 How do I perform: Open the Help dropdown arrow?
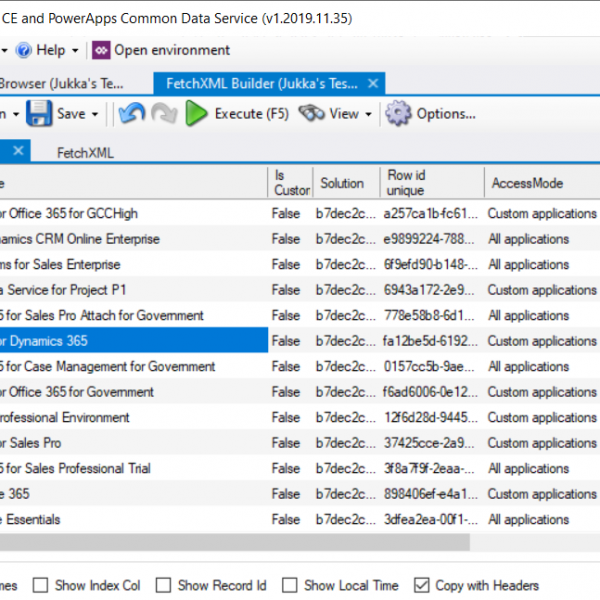click(x=75, y=51)
